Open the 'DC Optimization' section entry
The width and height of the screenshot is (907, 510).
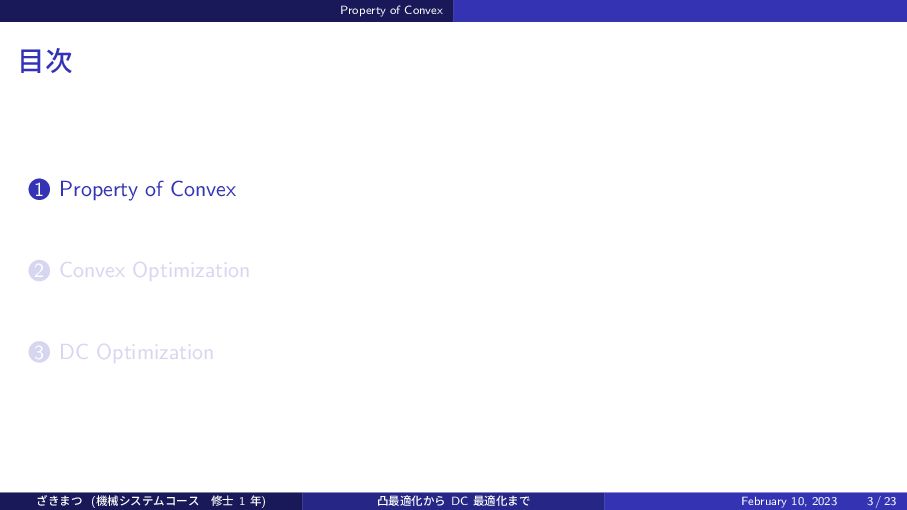click(137, 352)
